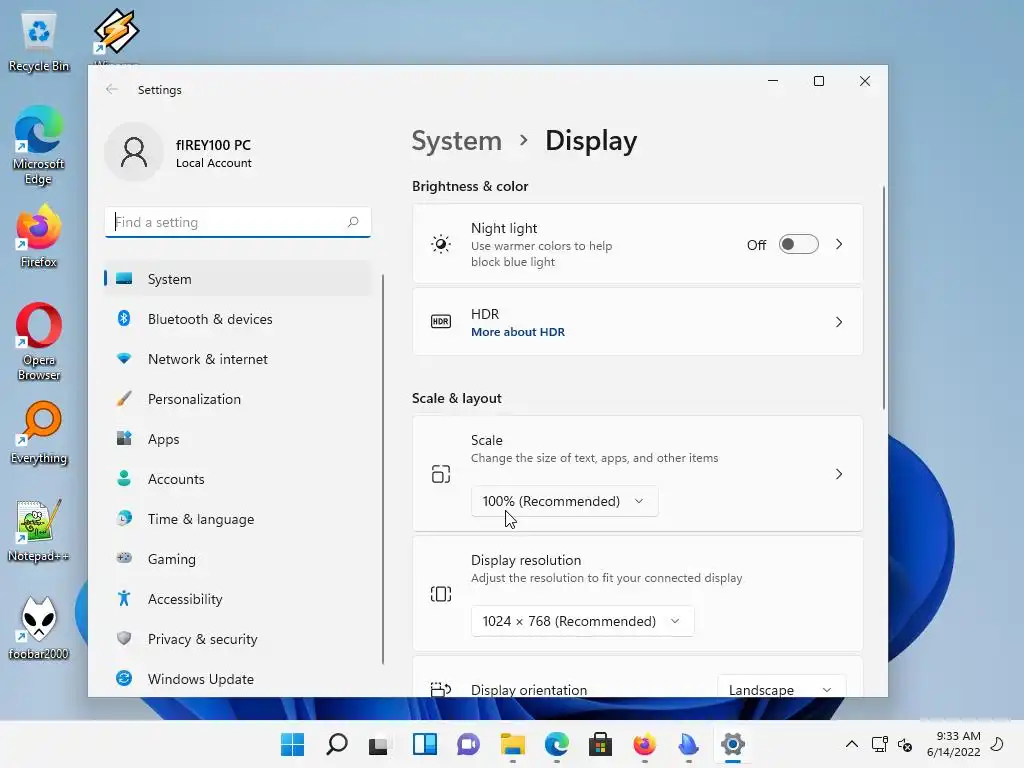Go to Network & internet settings

[x=238, y=359]
